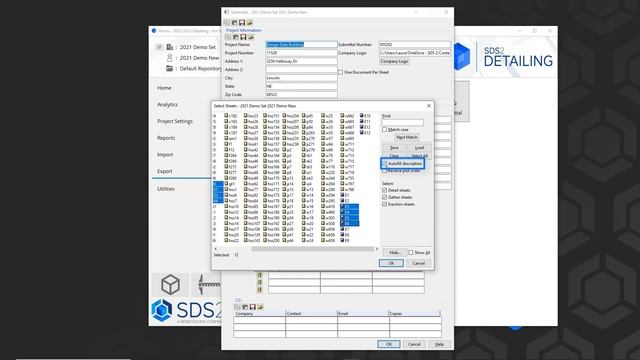Open Reports in the SDS2 sidebar
This screenshot has height=360, width=640.
pyautogui.click(x=166, y=138)
